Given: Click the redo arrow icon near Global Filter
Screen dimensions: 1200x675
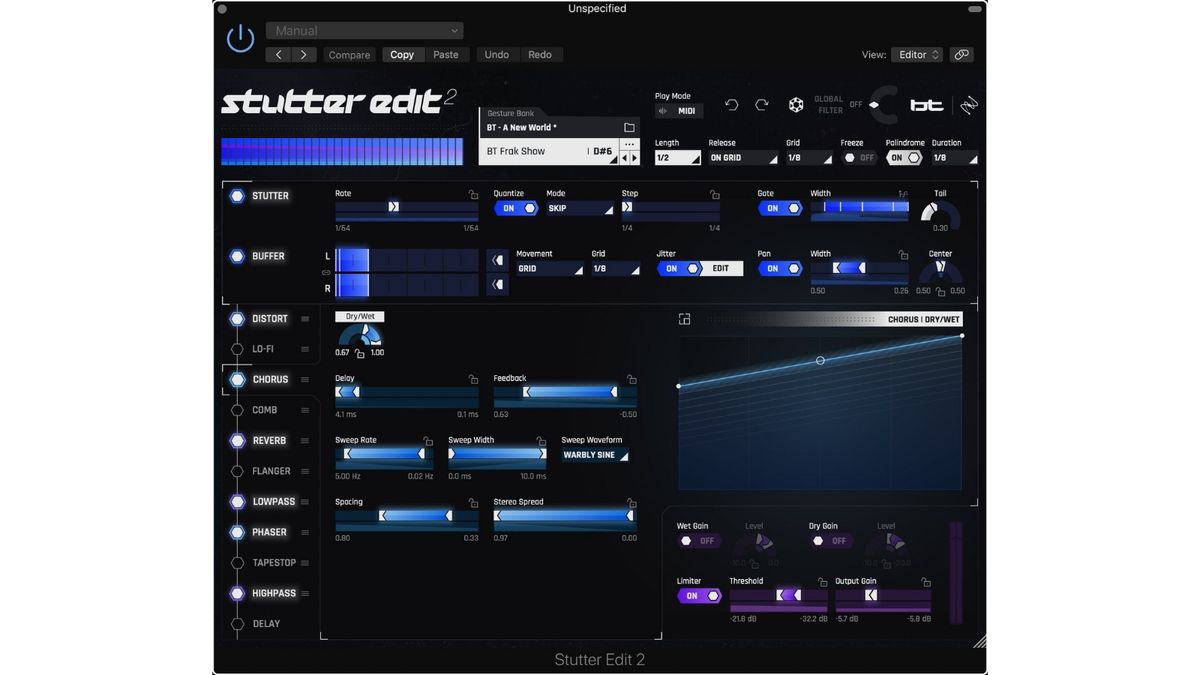Looking at the screenshot, I should (762, 104).
